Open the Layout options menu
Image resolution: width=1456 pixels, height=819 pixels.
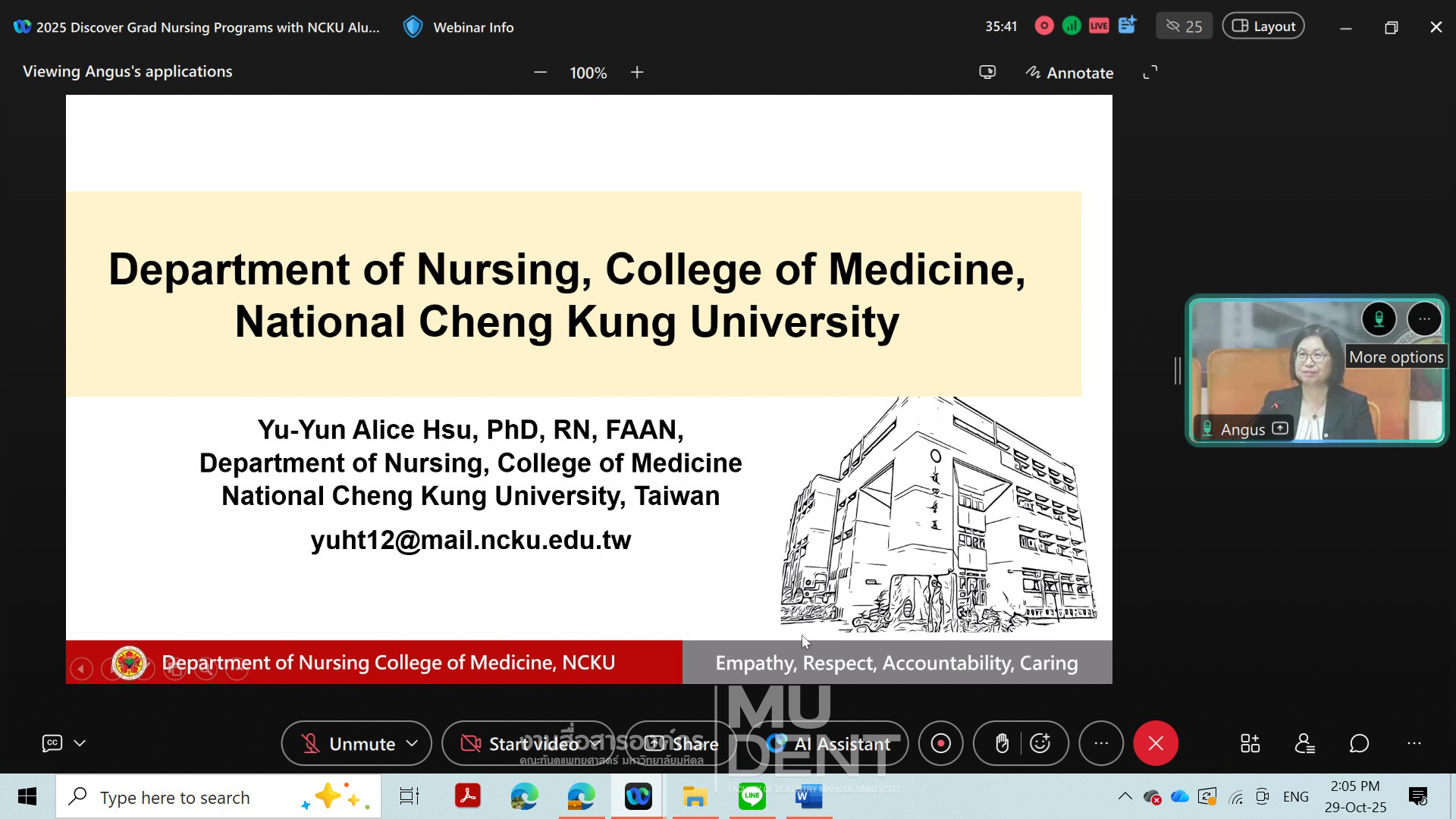click(1263, 26)
